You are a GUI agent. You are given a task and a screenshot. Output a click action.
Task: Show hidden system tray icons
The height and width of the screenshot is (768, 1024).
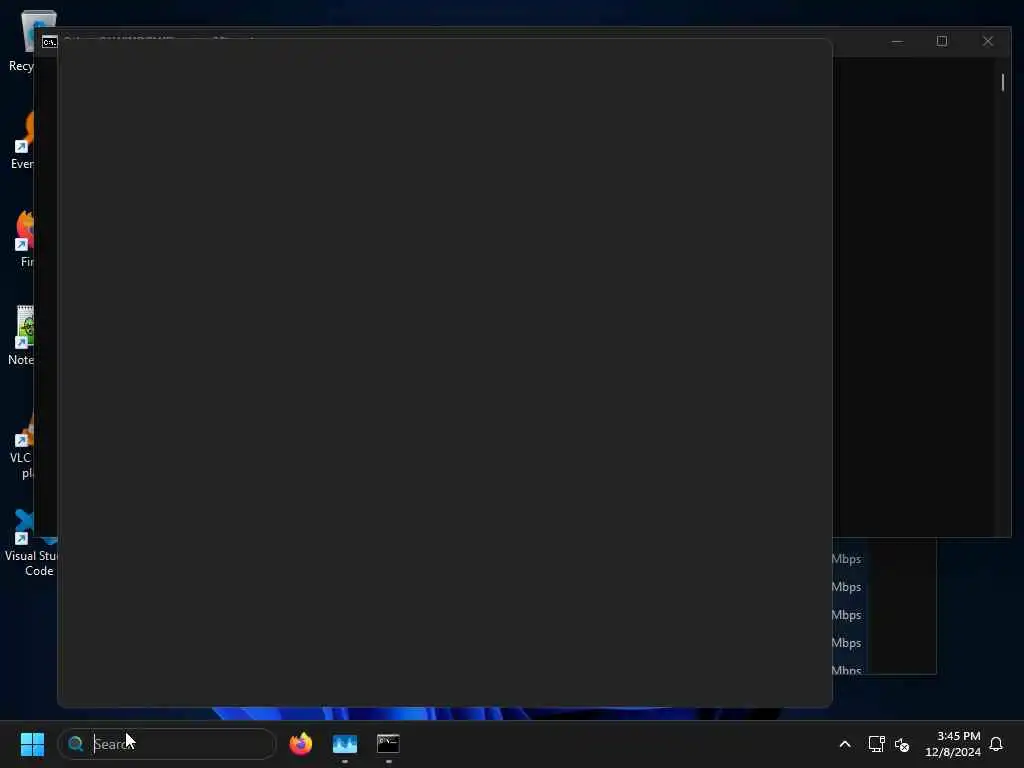point(844,744)
